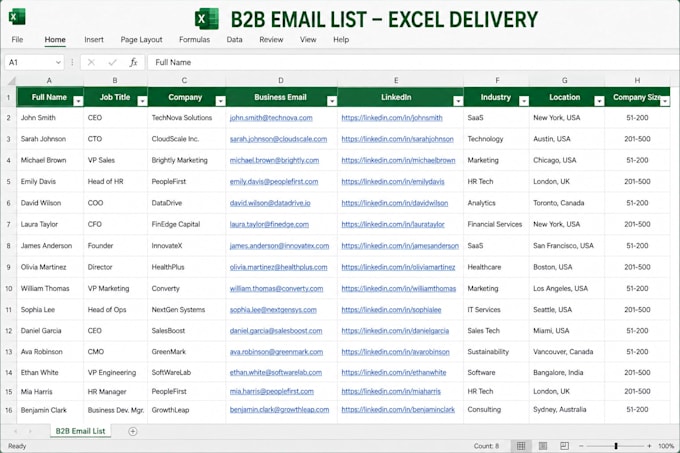The image size is (680, 453).
Task: Open the Location filter dropdown
Action: (x=599, y=101)
